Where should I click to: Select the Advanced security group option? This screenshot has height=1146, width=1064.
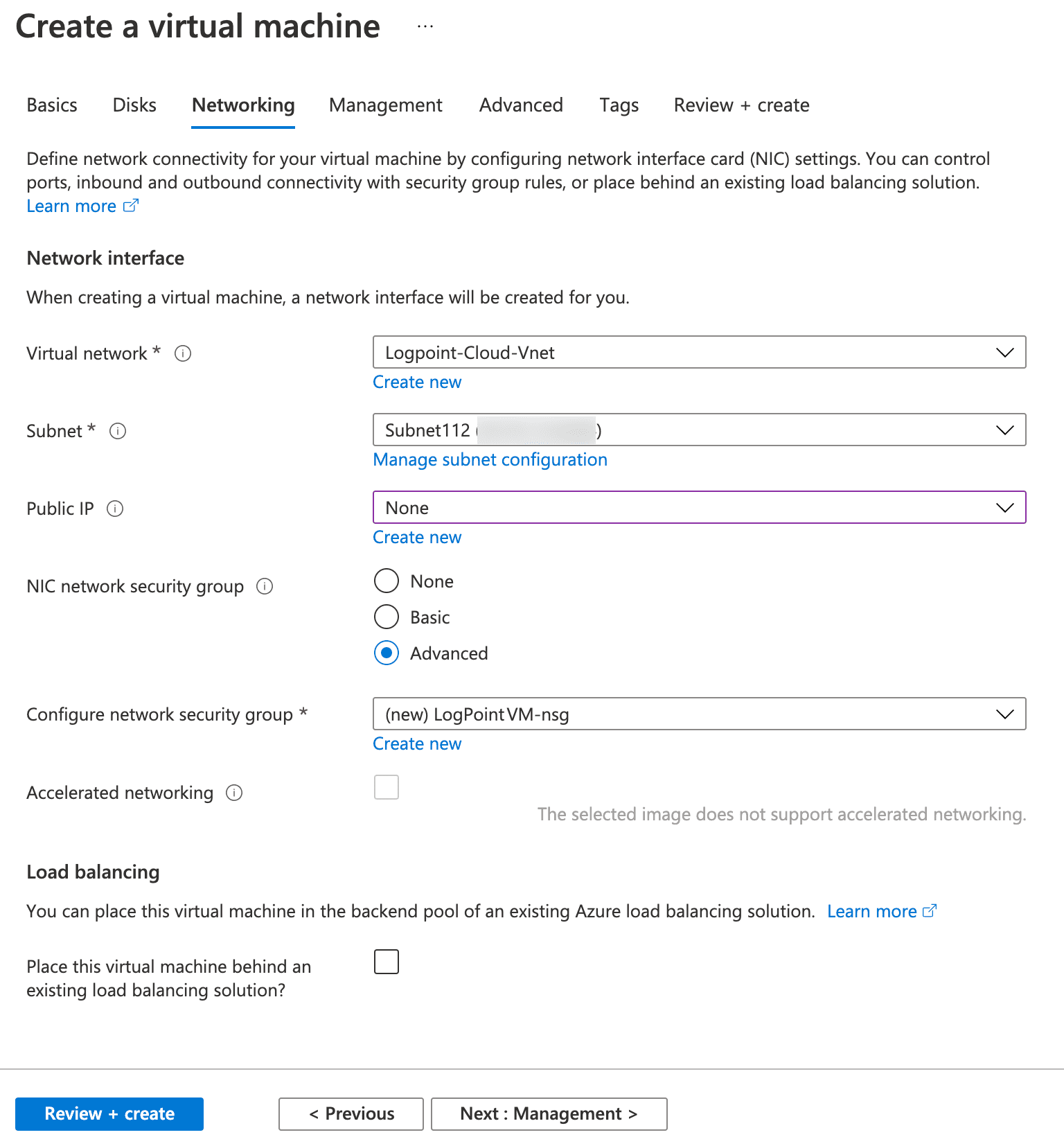(387, 653)
